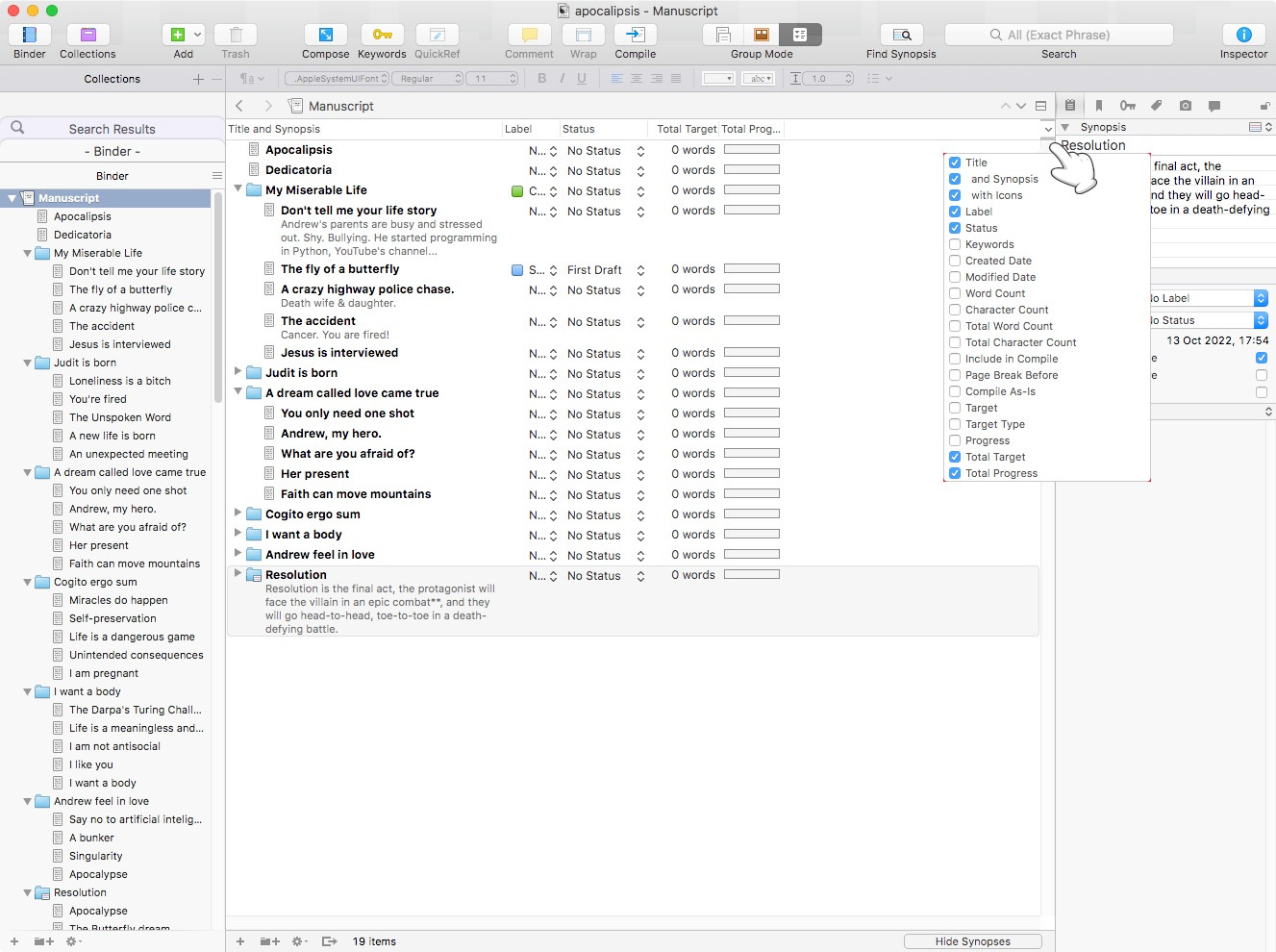This screenshot has height=952, width=1276.
Task: Expand the Judit is born folder
Action: coord(238,372)
